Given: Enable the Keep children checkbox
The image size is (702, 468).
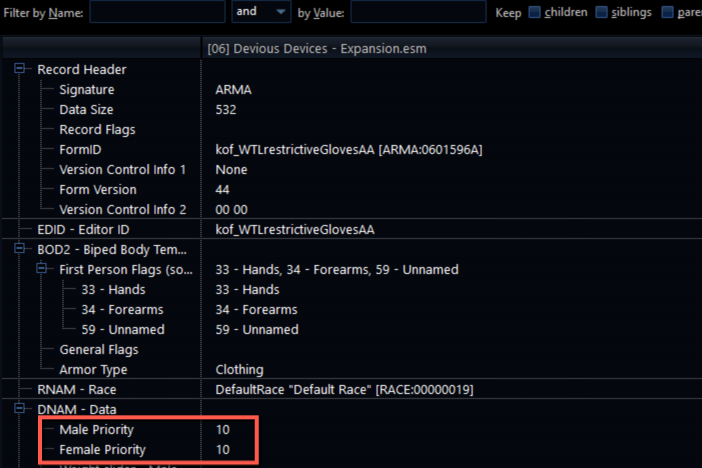Looking at the screenshot, I should click(534, 12).
